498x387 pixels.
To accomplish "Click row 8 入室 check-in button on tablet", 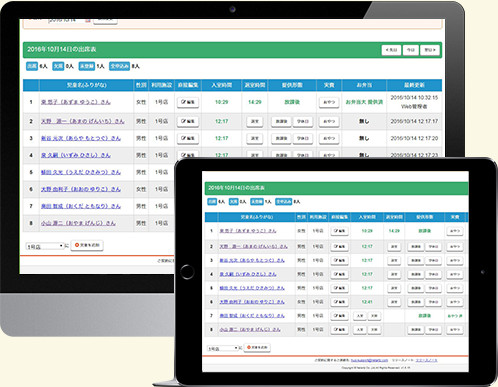I will [360, 330].
